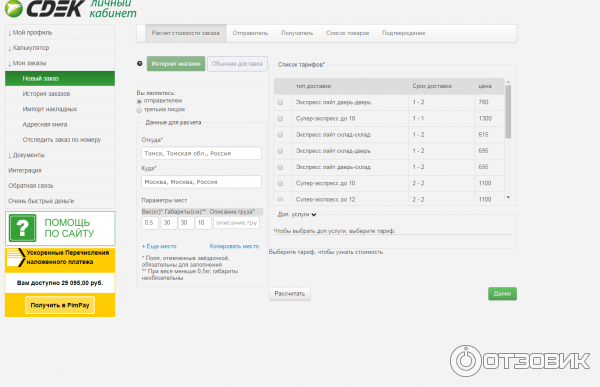
Task: Choose the Супер-экспресс до 18 tariff radio
Action: (x=280, y=119)
